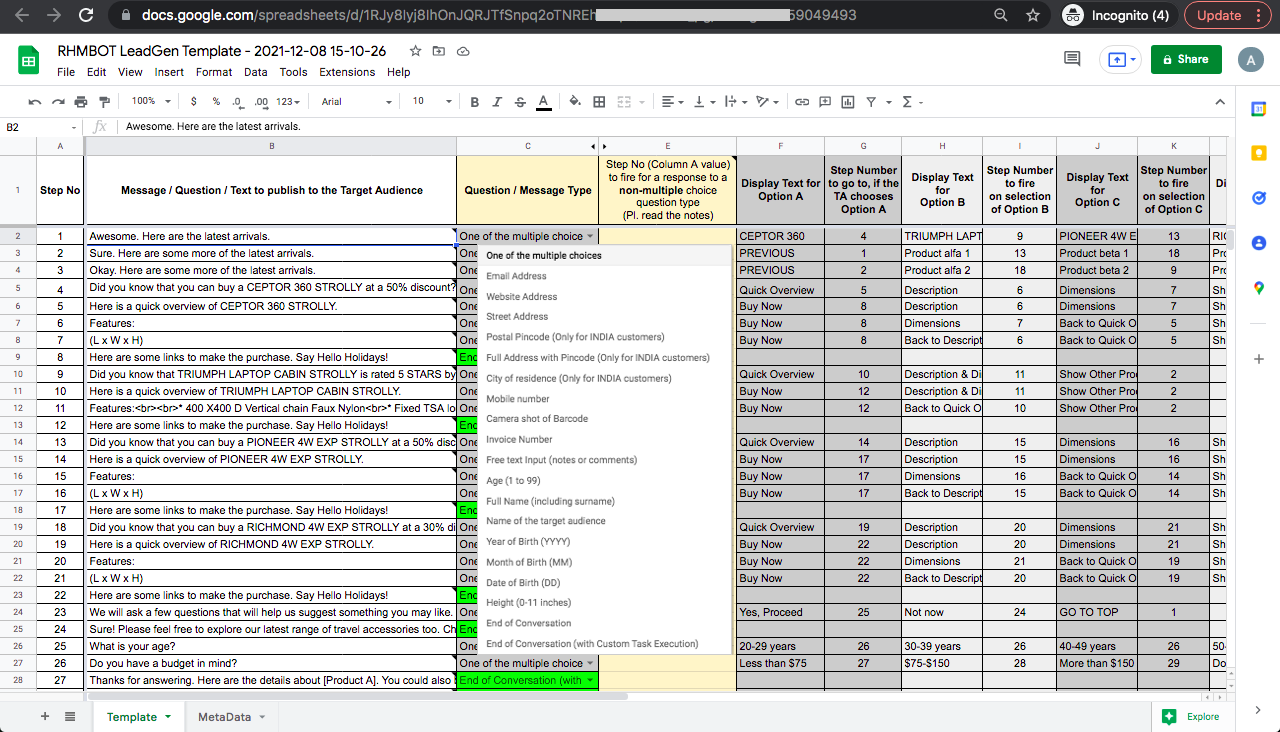Open the comment history icon
1280x732 pixels.
[x=1072, y=60]
